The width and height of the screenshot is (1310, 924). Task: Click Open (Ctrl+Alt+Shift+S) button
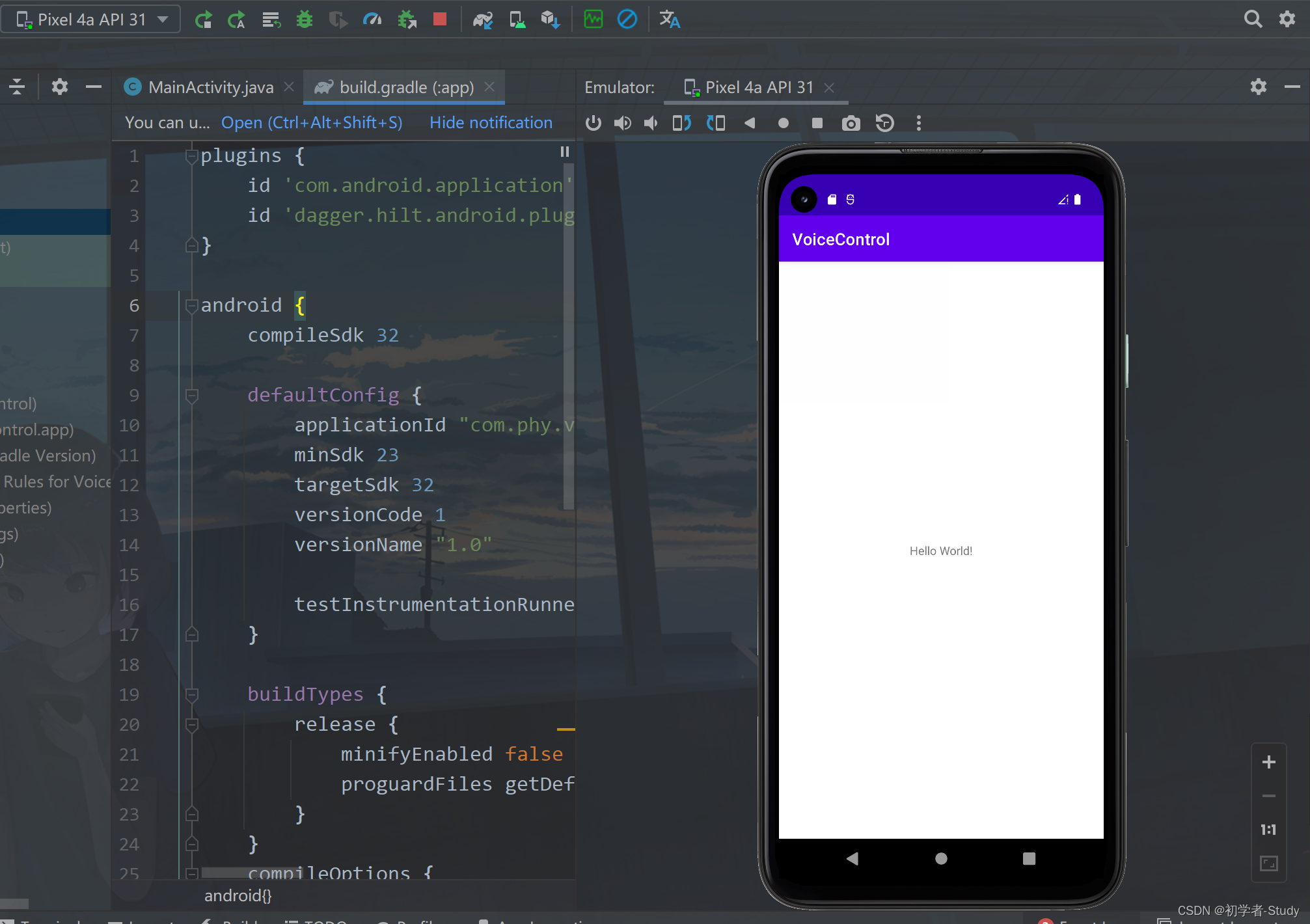tap(311, 121)
